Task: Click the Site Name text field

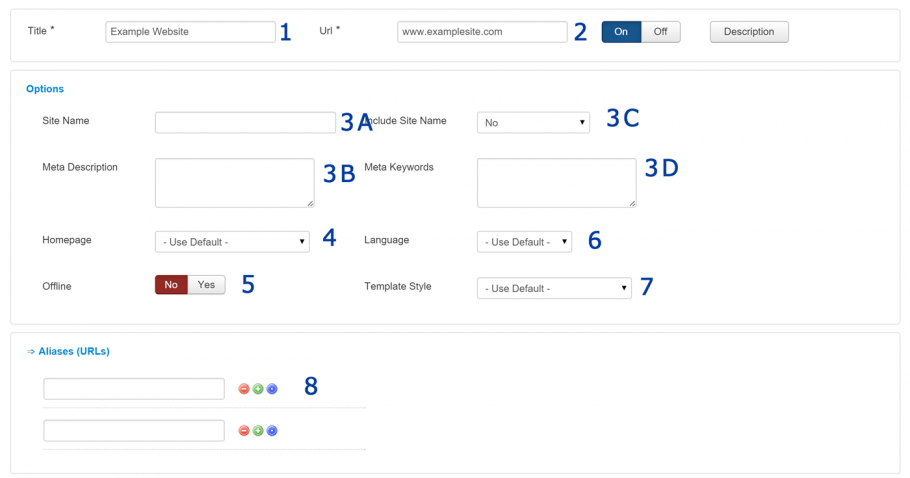Action: point(245,122)
